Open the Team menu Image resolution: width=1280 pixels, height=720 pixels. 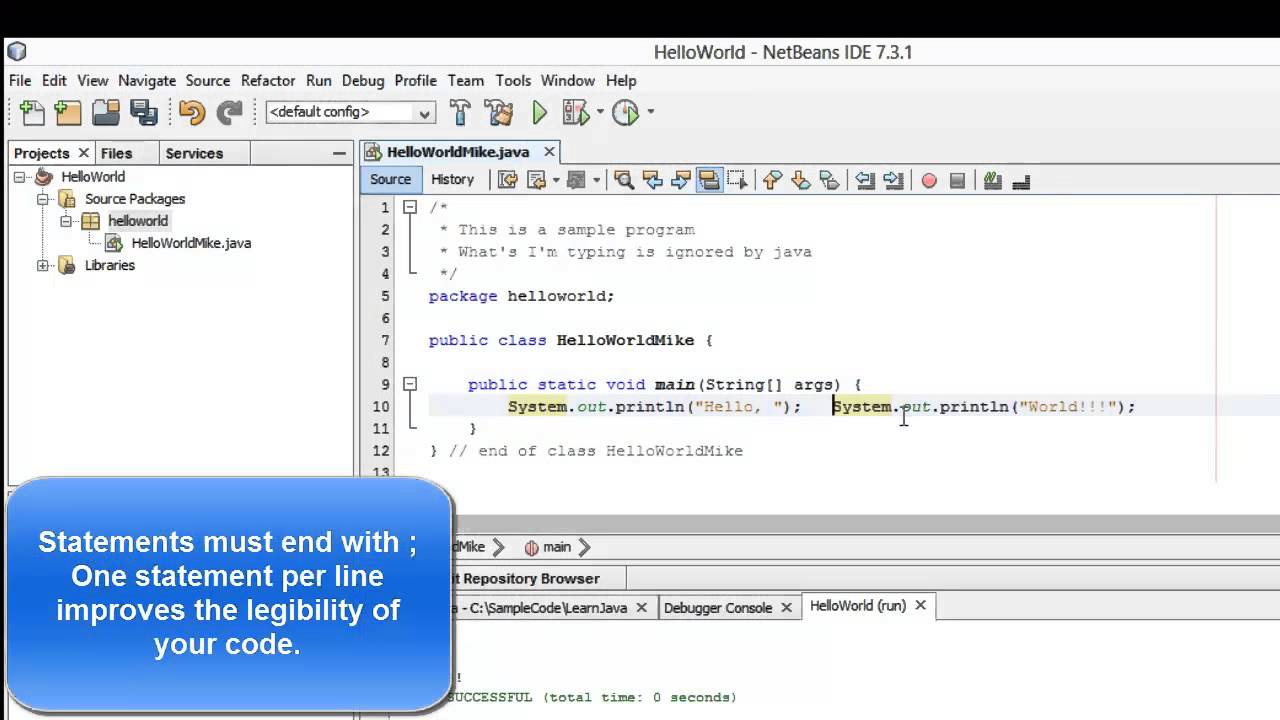tap(465, 81)
